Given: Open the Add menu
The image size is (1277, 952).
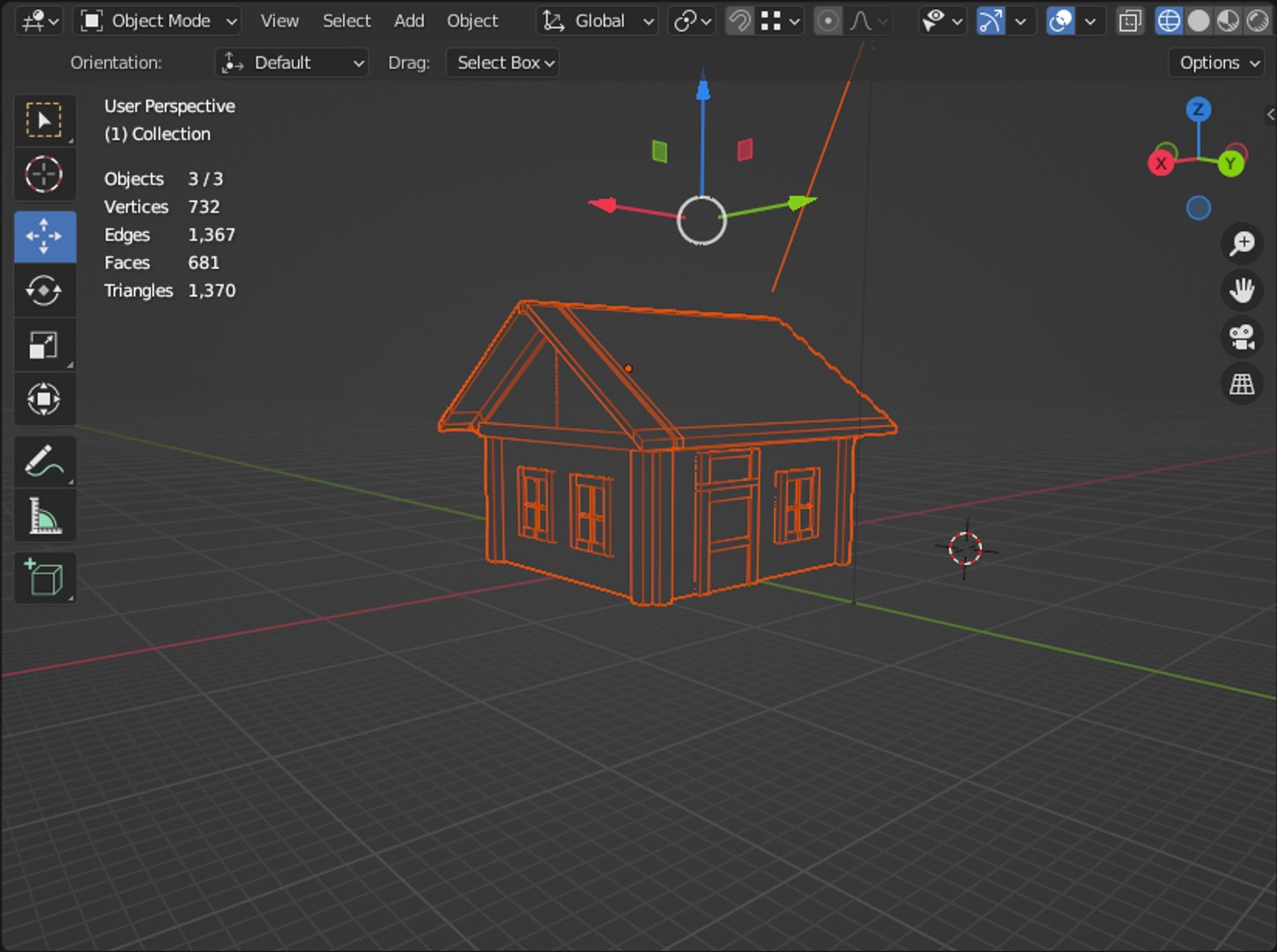Looking at the screenshot, I should (409, 20).
